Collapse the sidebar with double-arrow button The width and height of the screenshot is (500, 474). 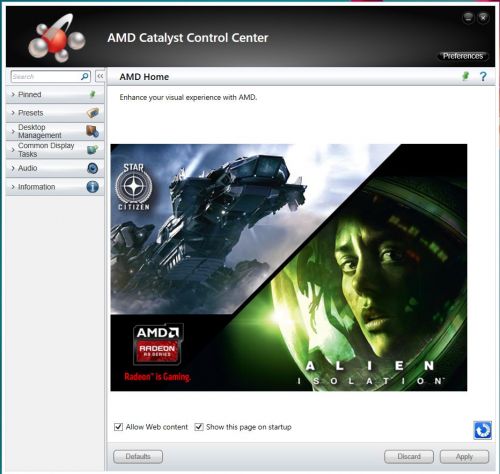100,76
